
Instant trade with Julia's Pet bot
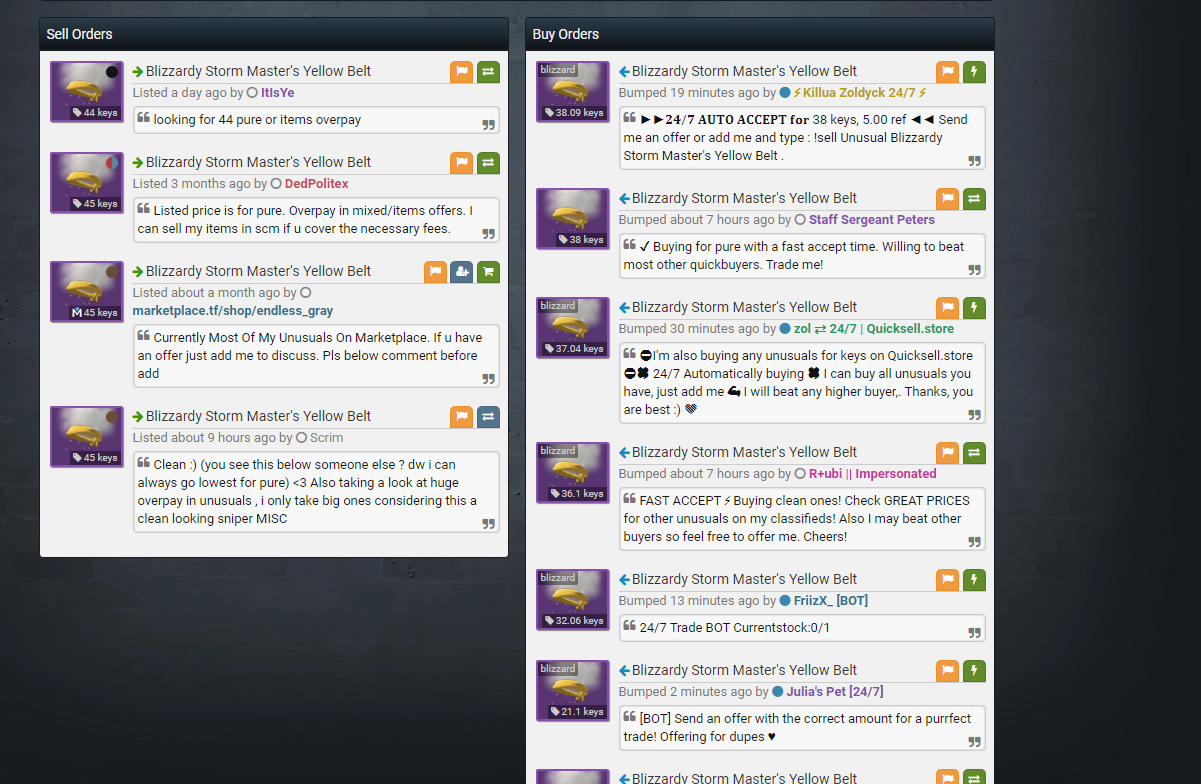pyautogui.click(x=974, y=671)
